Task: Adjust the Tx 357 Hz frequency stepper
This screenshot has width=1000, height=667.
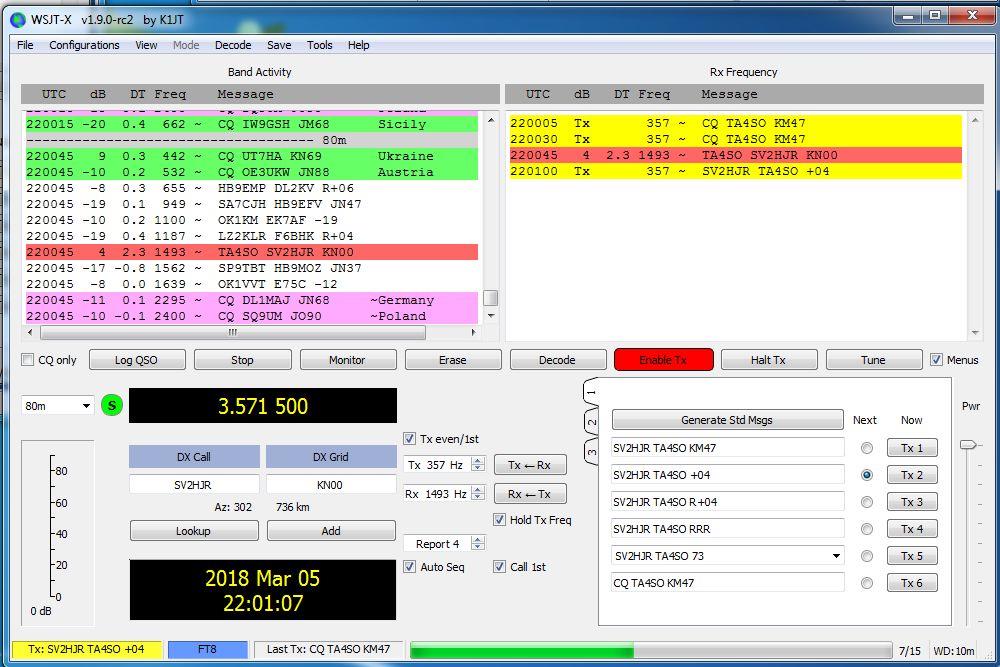Action: coord(478,464)
